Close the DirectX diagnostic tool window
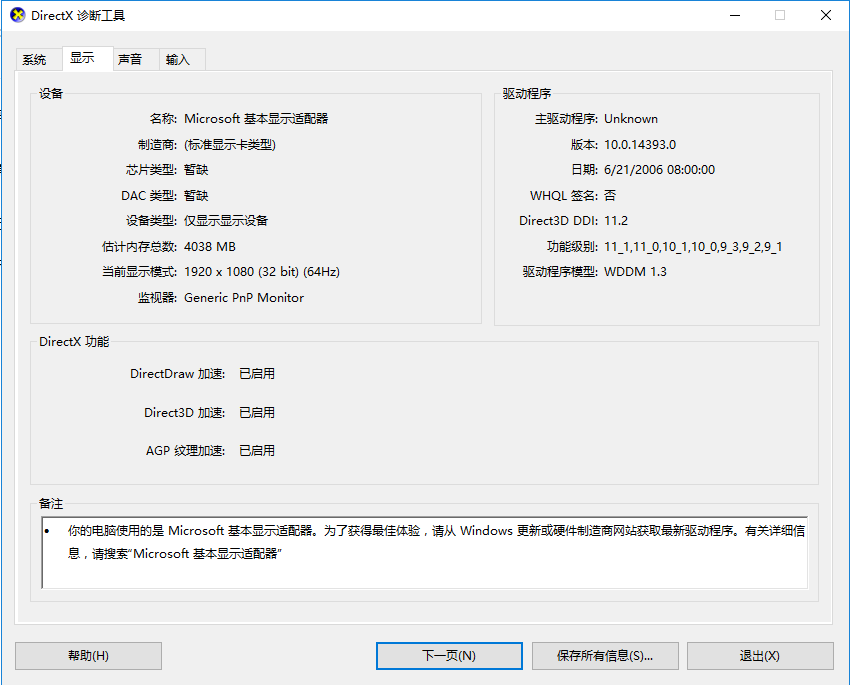The height and width of the screenshot is (685, 851). [x=825, y=15]
